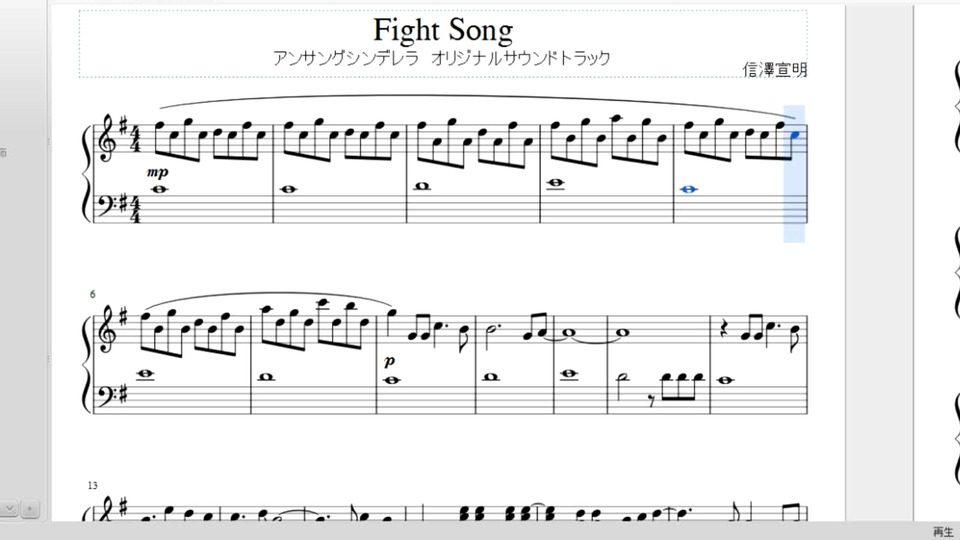Screen dimensions: 960x540
Task: Click the highlighted blue eighth note
Action: (x=794, y=135)
